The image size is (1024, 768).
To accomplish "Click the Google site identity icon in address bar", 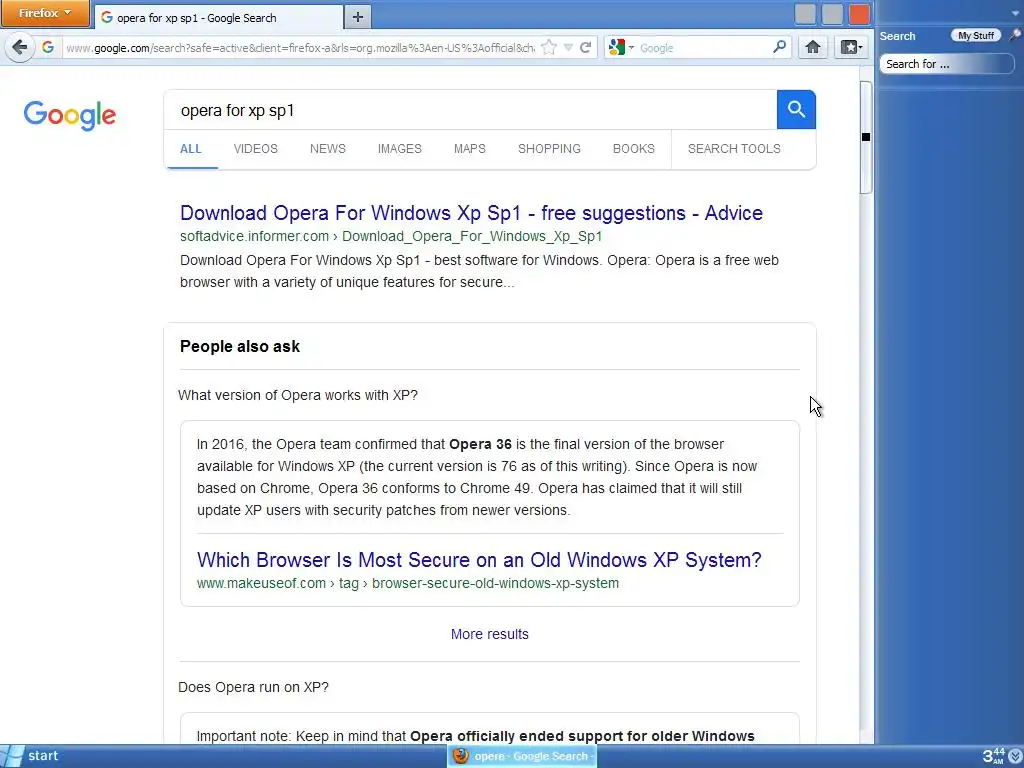I will point(48,47).
